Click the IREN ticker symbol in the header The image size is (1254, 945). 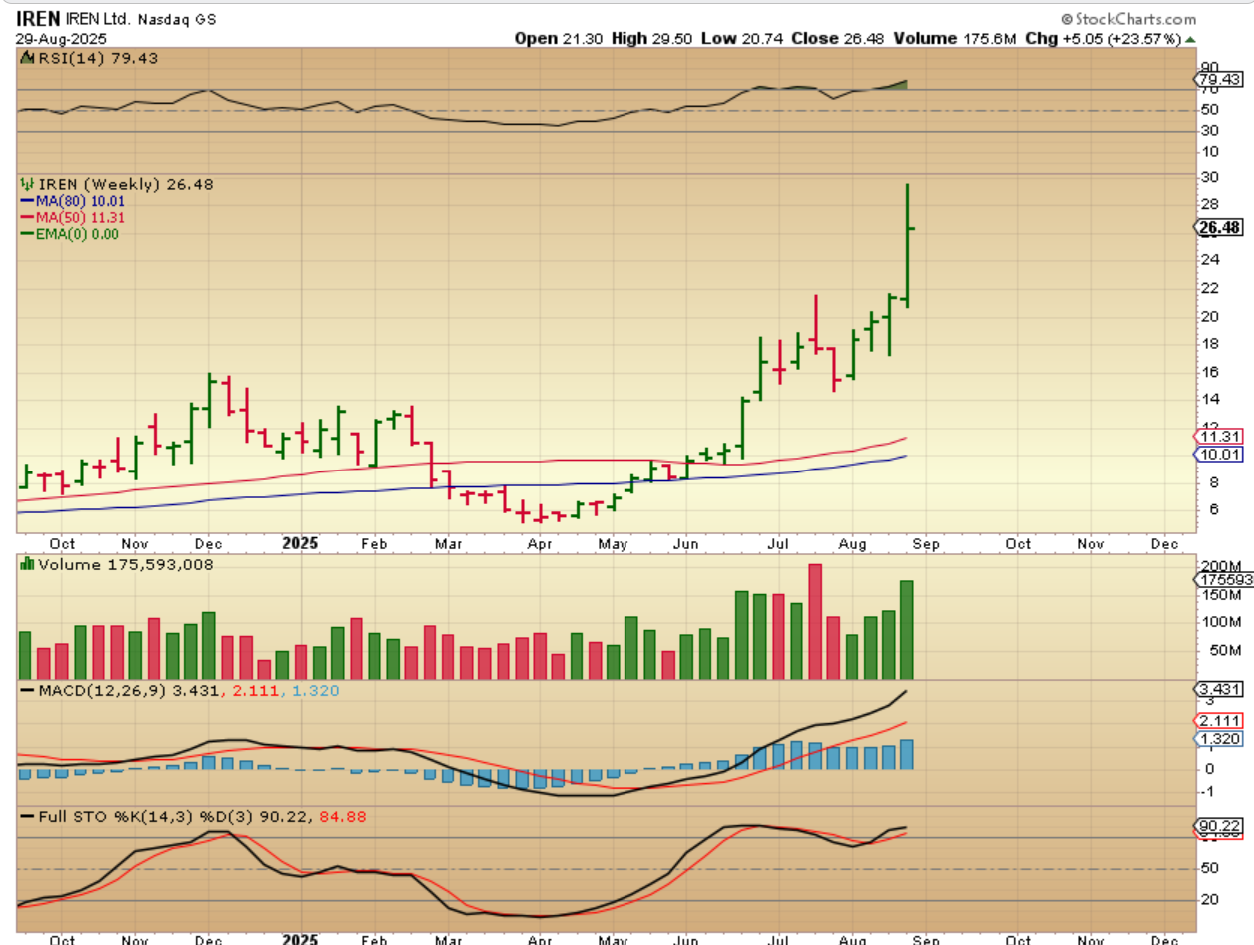(37, 19)
